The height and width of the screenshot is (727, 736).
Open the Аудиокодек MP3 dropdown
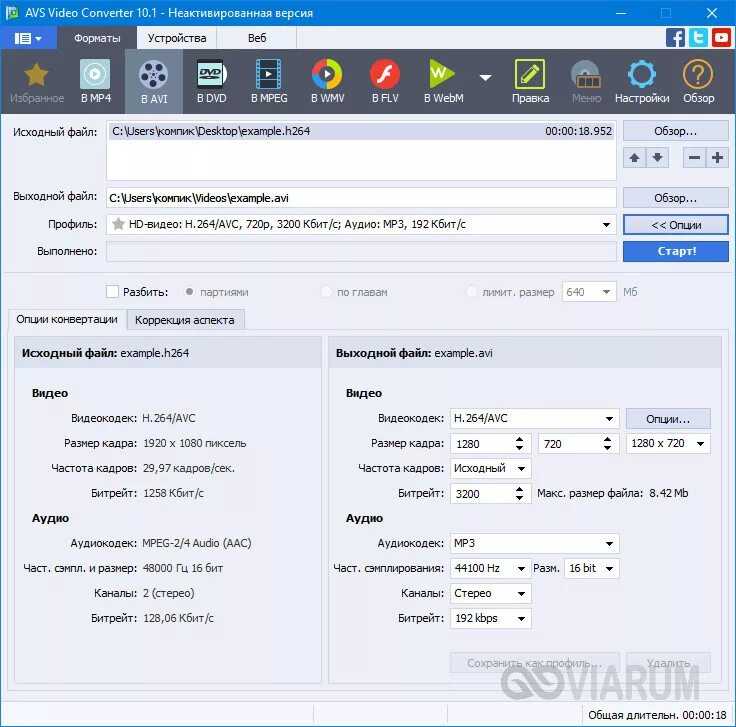[x=535, y=543]
